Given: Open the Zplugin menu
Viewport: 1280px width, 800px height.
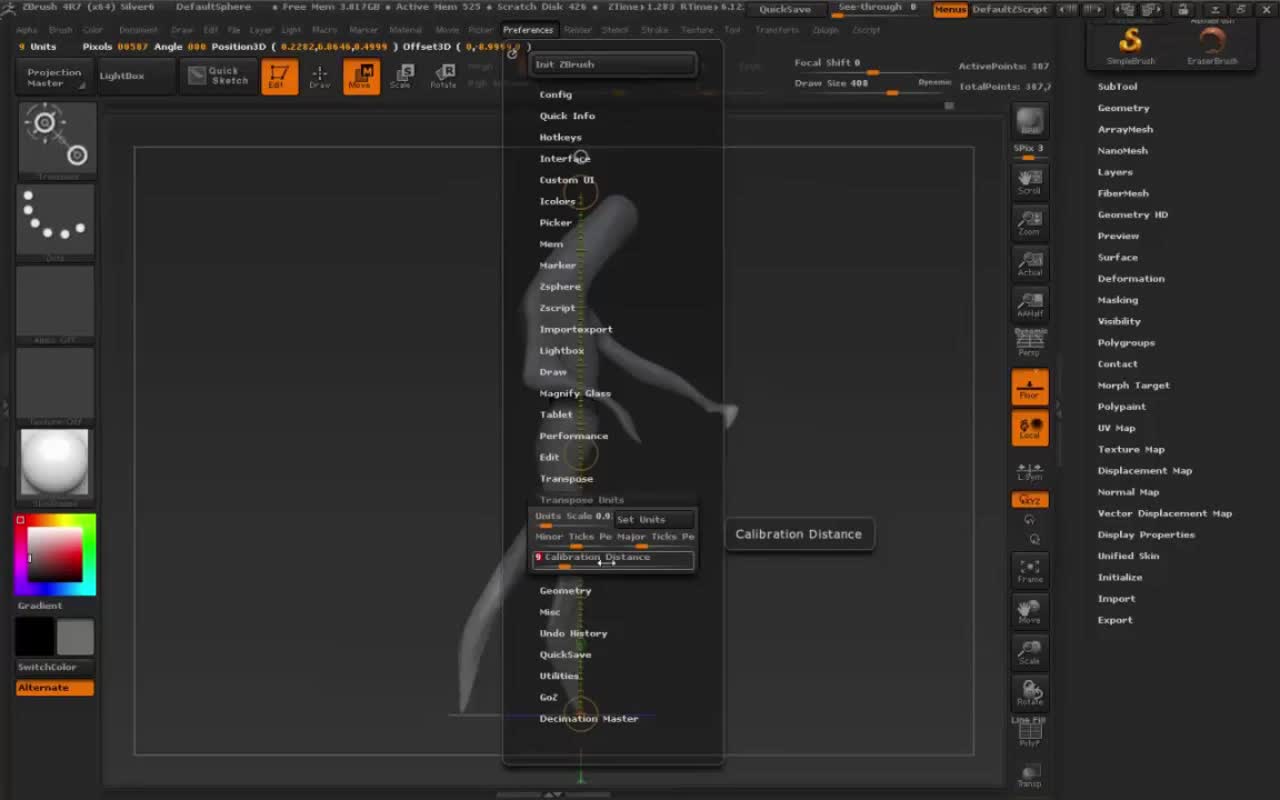Looking at the screenshot, I should [x=825, y=30].
